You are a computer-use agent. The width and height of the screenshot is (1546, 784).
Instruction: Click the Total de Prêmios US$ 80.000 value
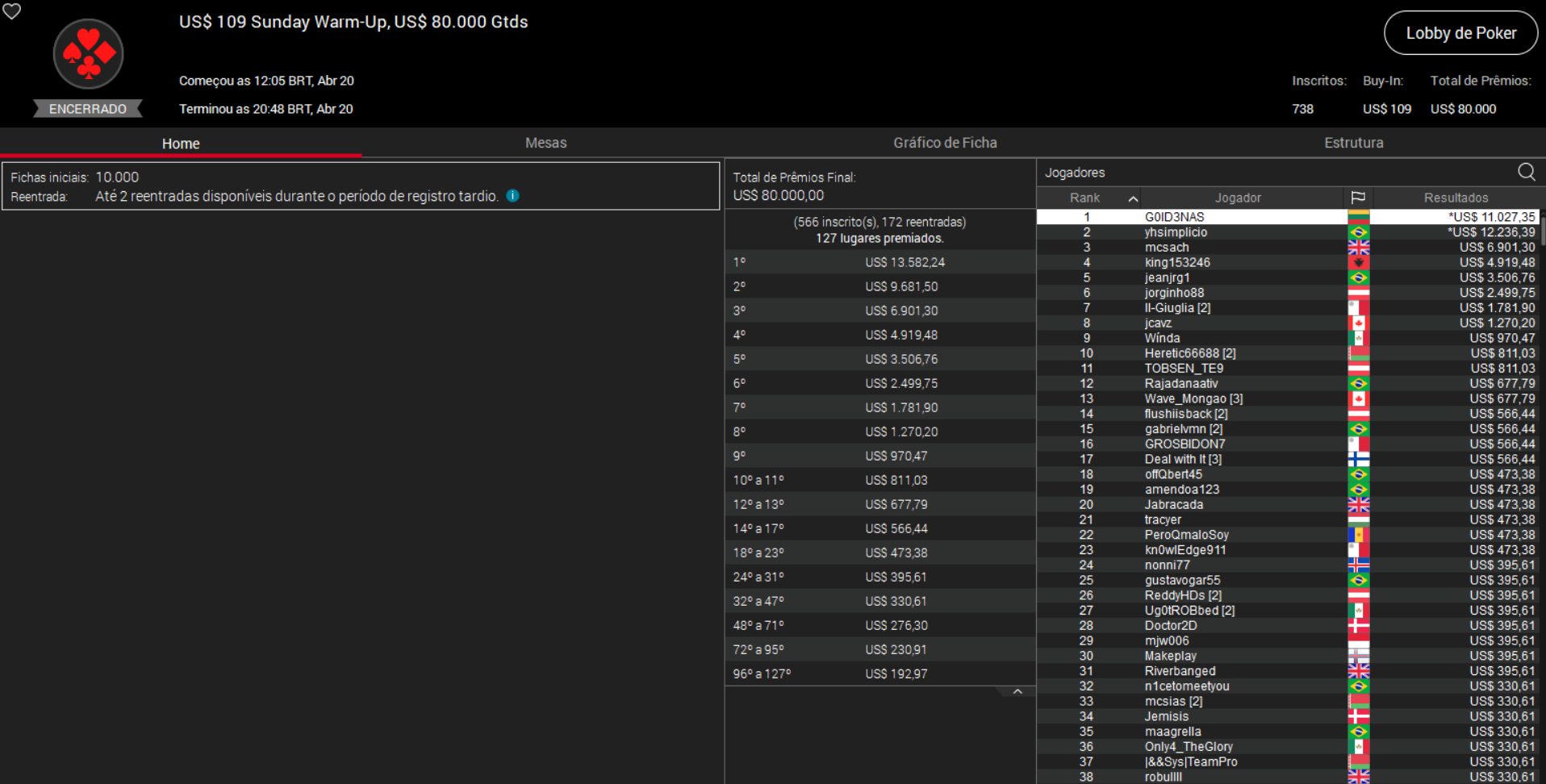[1463, 109]
